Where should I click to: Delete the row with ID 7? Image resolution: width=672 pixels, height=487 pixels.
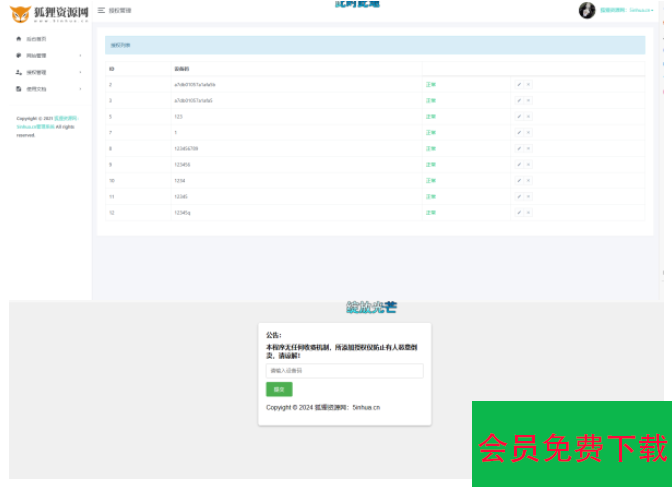[528, 133]
